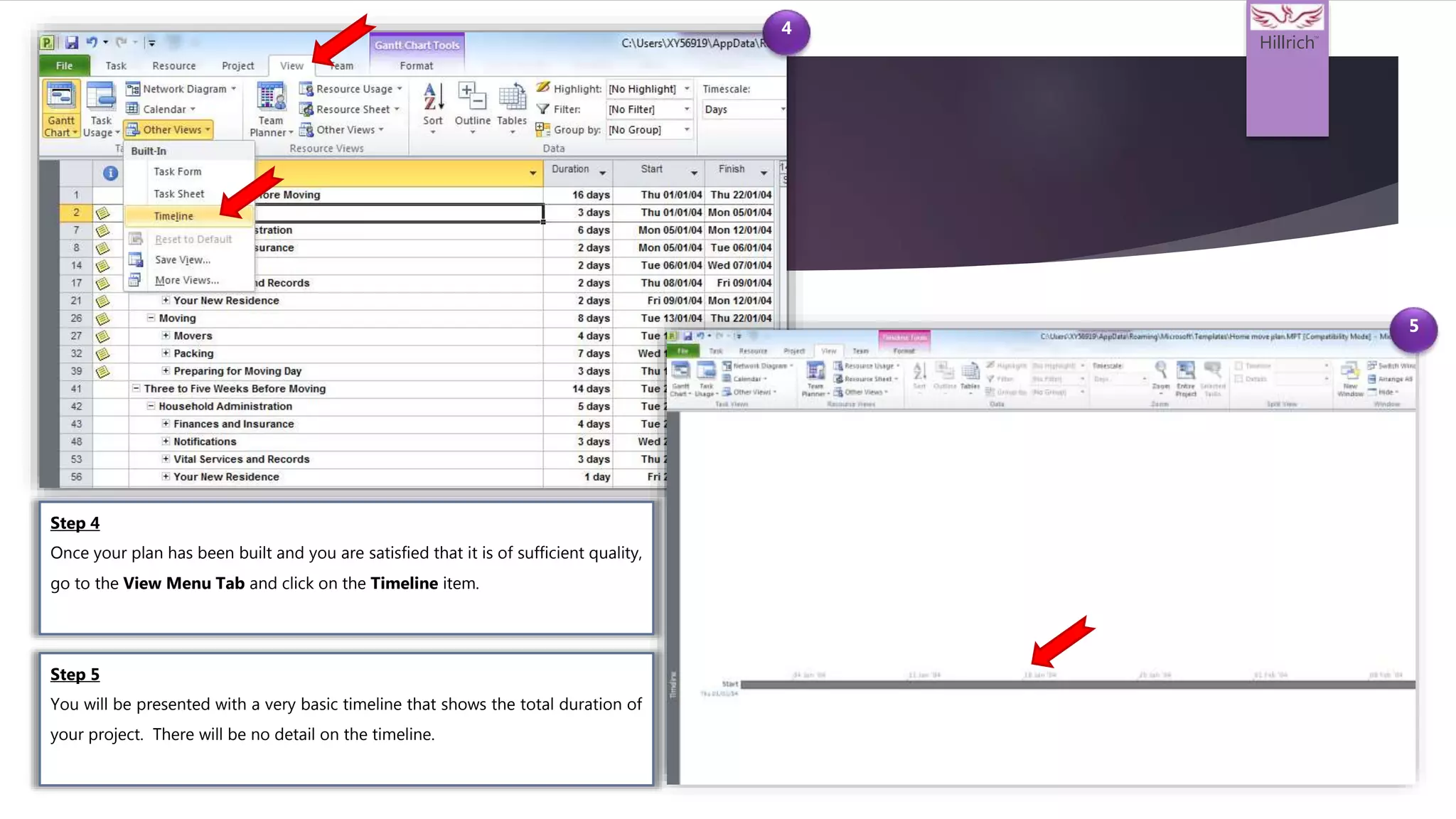Tick the Timeline checkbox in step 5 Split View
Viewport: 1456px width, 819px height.
pos(1238,365)
